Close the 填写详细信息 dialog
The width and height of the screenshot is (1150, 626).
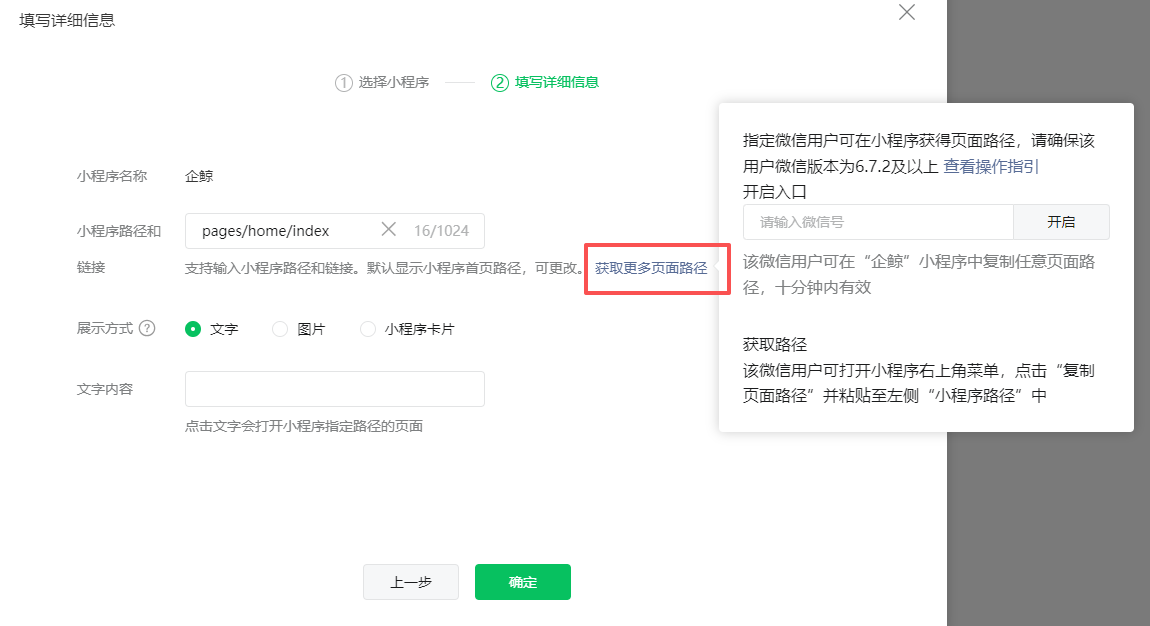coord(906,13)
